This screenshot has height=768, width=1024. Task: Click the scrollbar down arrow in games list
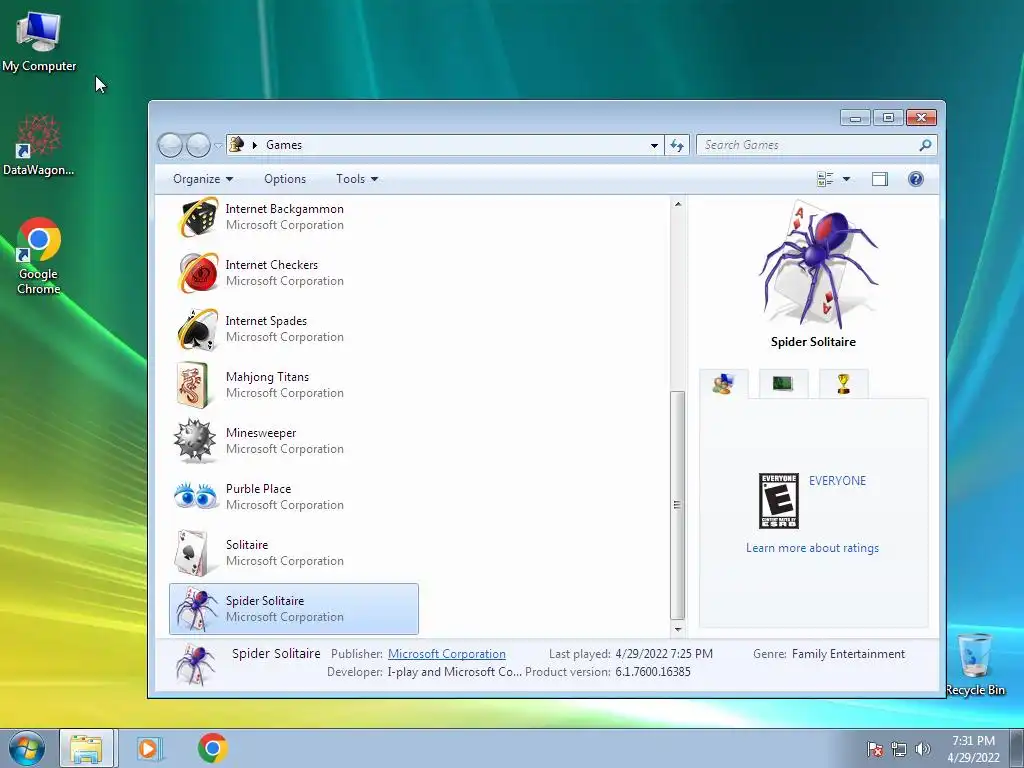pos(678,630)
